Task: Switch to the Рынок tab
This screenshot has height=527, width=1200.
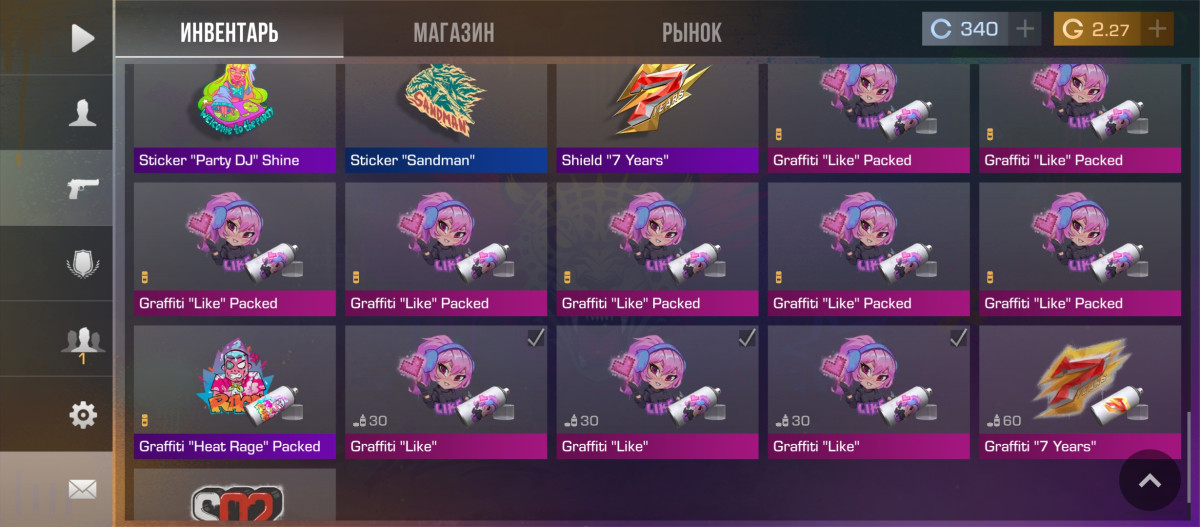Action: 692,32
